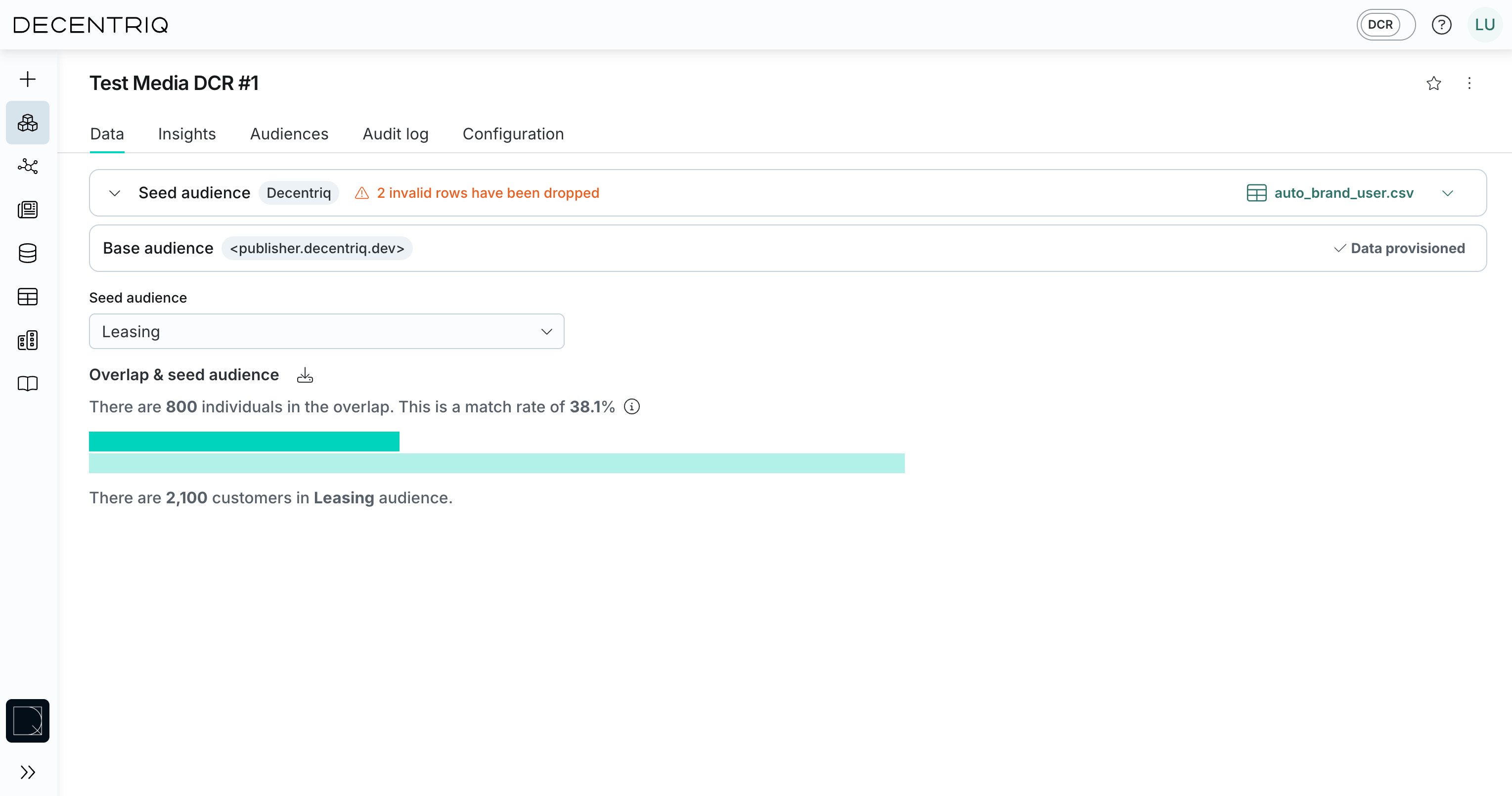Screen dimensions: 1512x796
Task: Expand the auto_brand_user.csv dropdown arrow
Action: (1447, 193)
